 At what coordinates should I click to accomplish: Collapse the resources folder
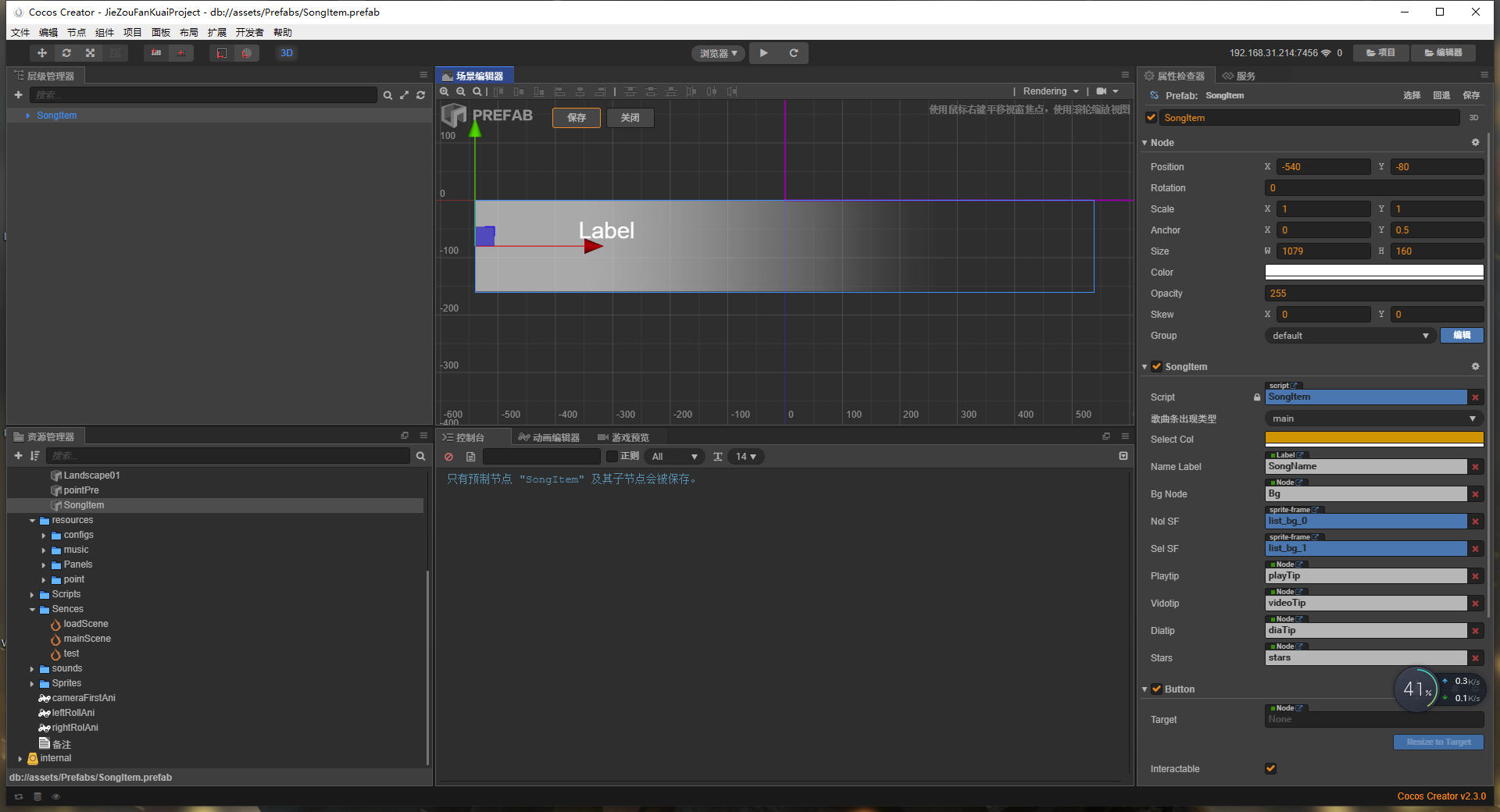click(32, 521)
